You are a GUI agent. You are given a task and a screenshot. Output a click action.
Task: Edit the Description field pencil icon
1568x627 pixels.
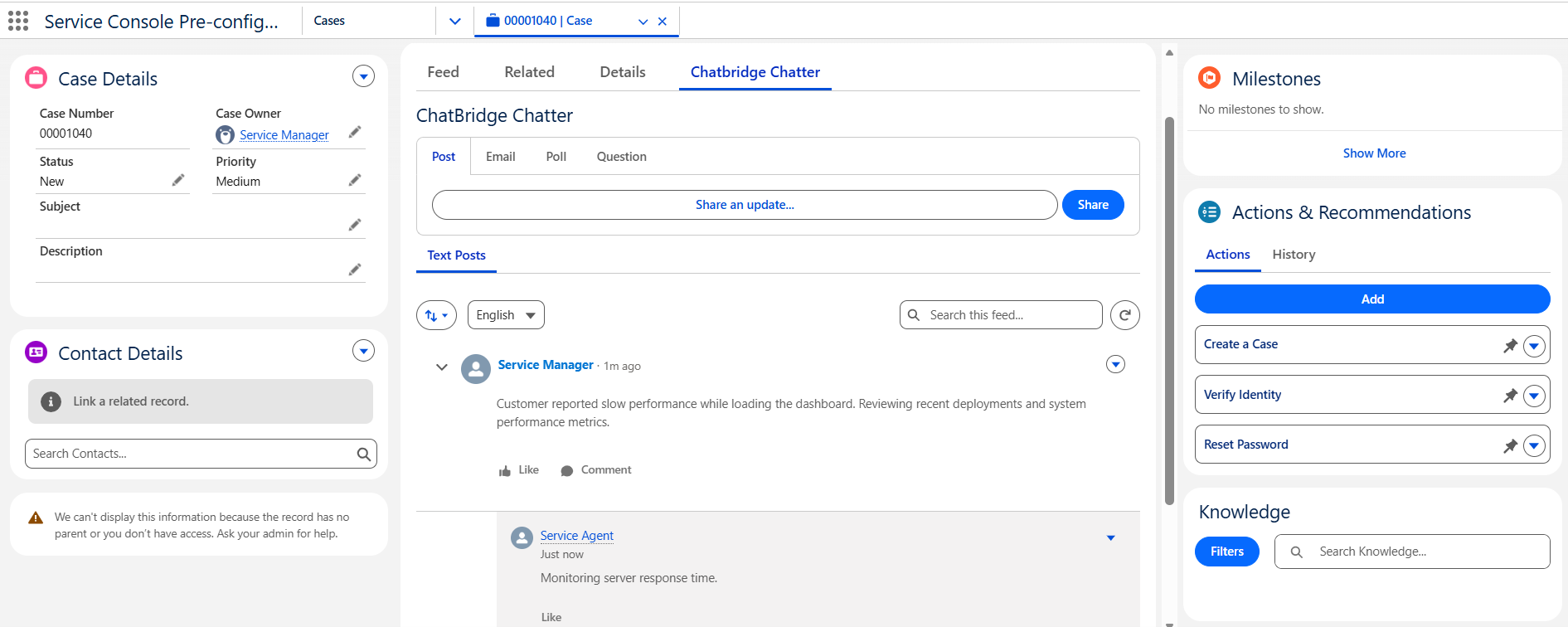click(x=355, y=270)
